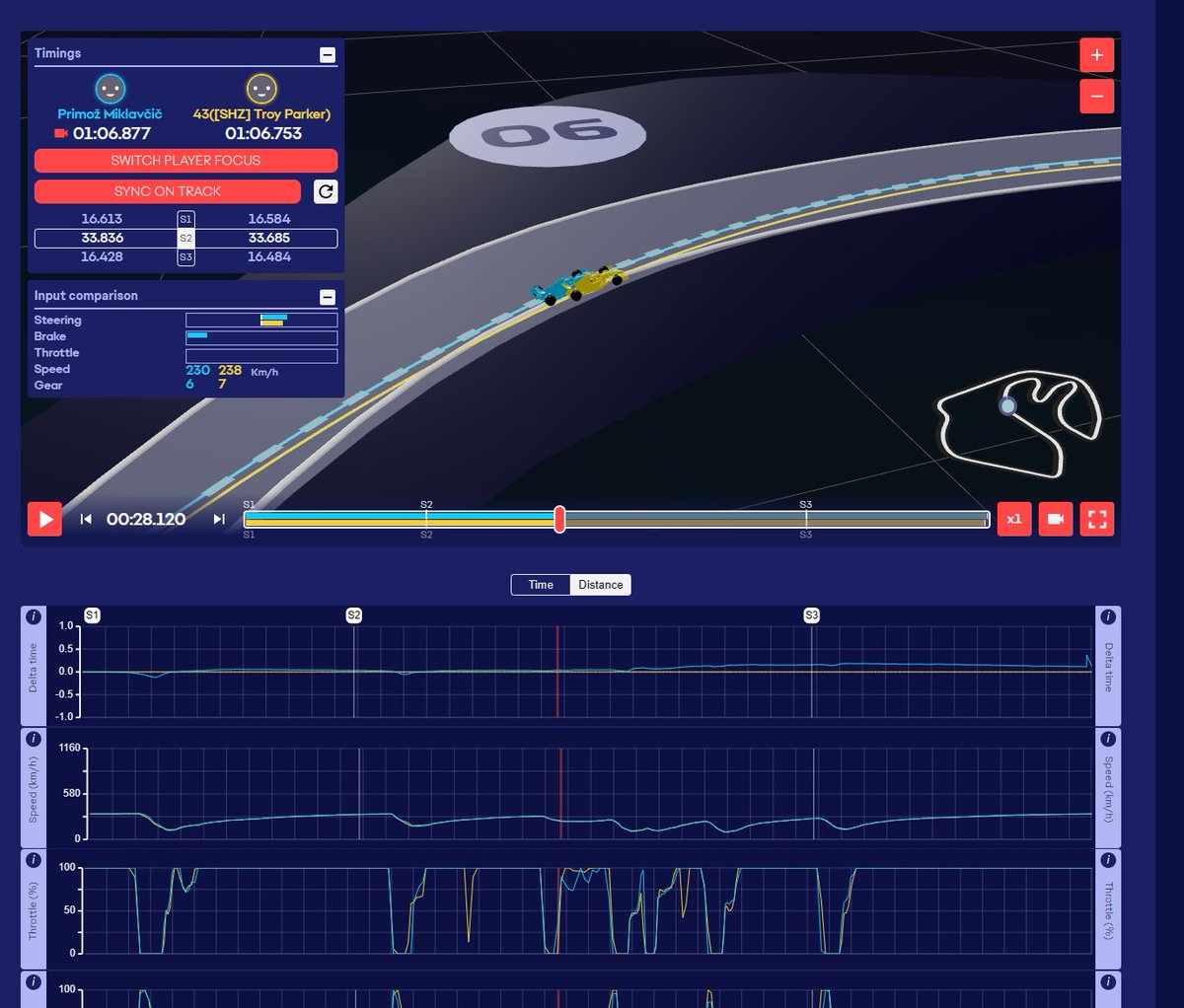Open left info icon for Speed chart
This screenshot has height=1008, width=1184.
pyautogui.click(x=34, y=739)
